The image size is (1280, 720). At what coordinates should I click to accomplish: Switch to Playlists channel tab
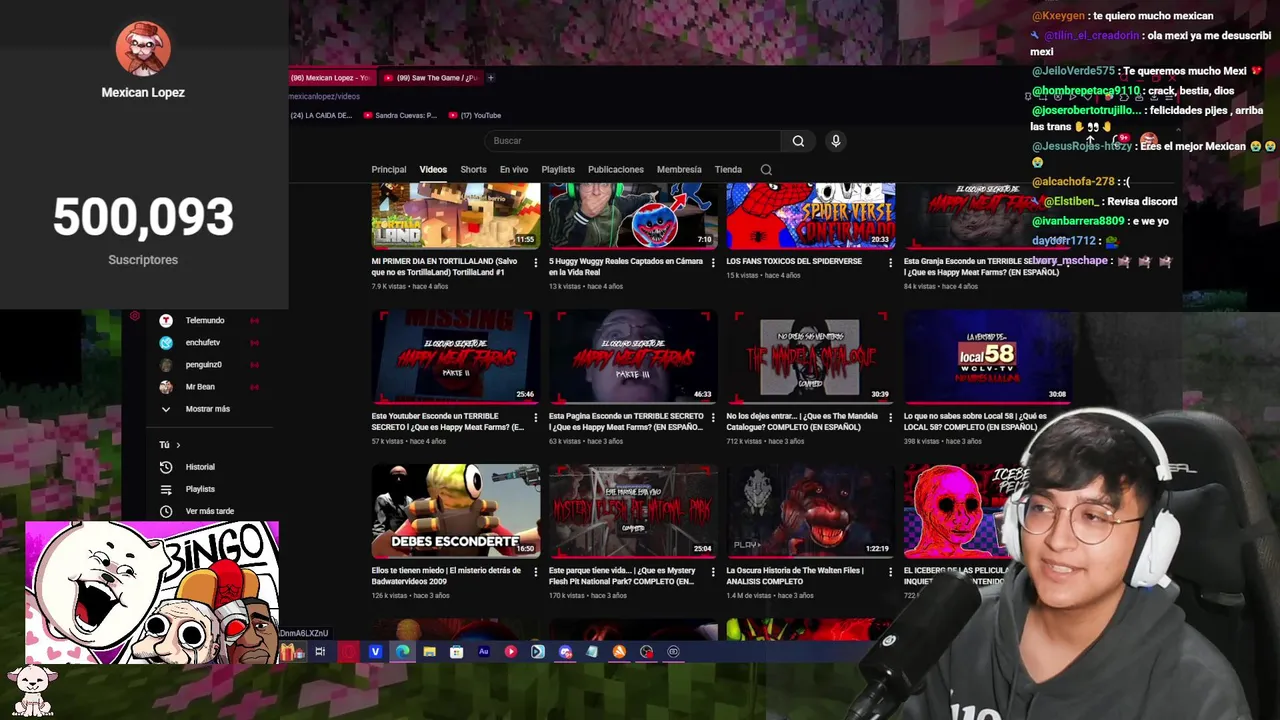click(x=558, y=170)
